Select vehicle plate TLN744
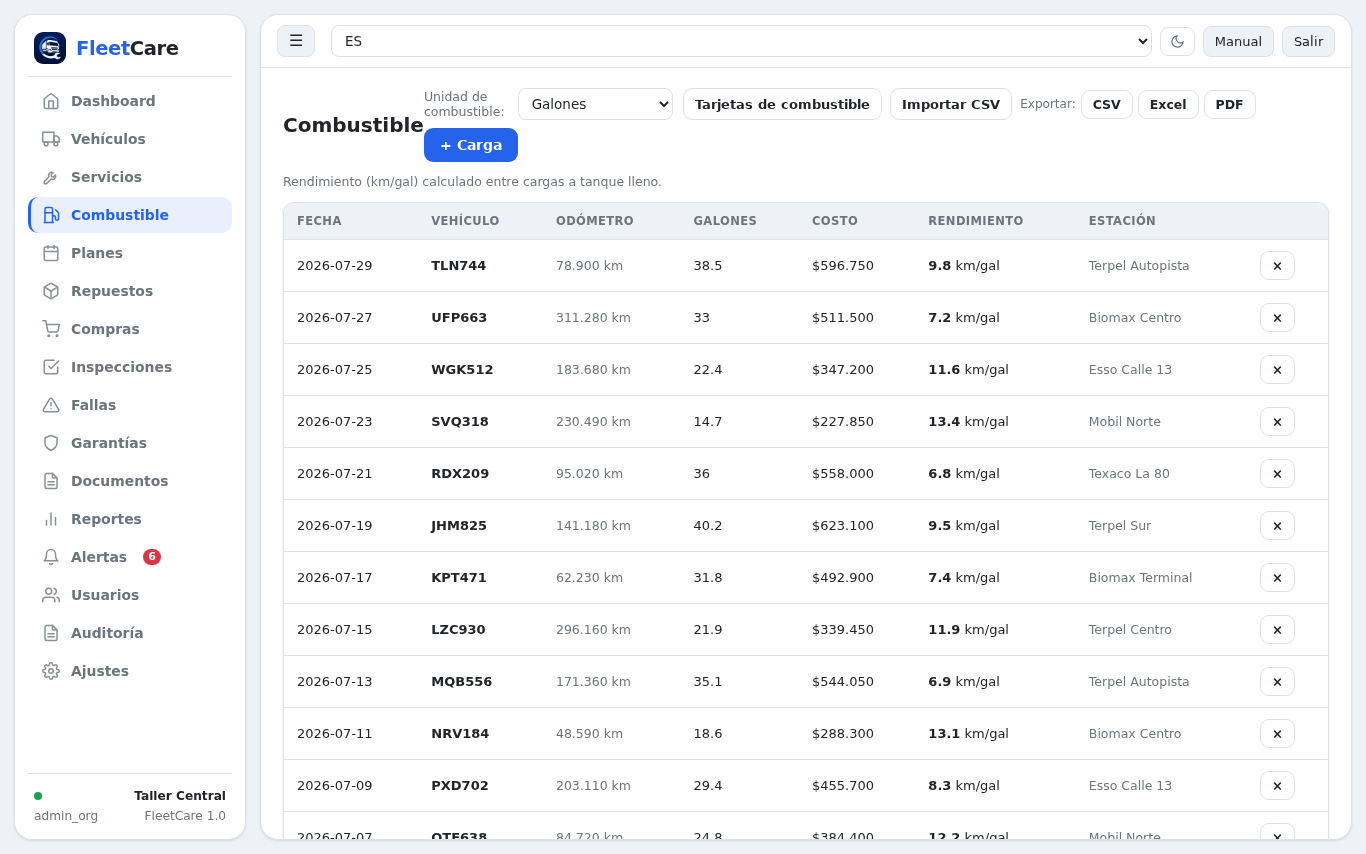 coord(458,266)
